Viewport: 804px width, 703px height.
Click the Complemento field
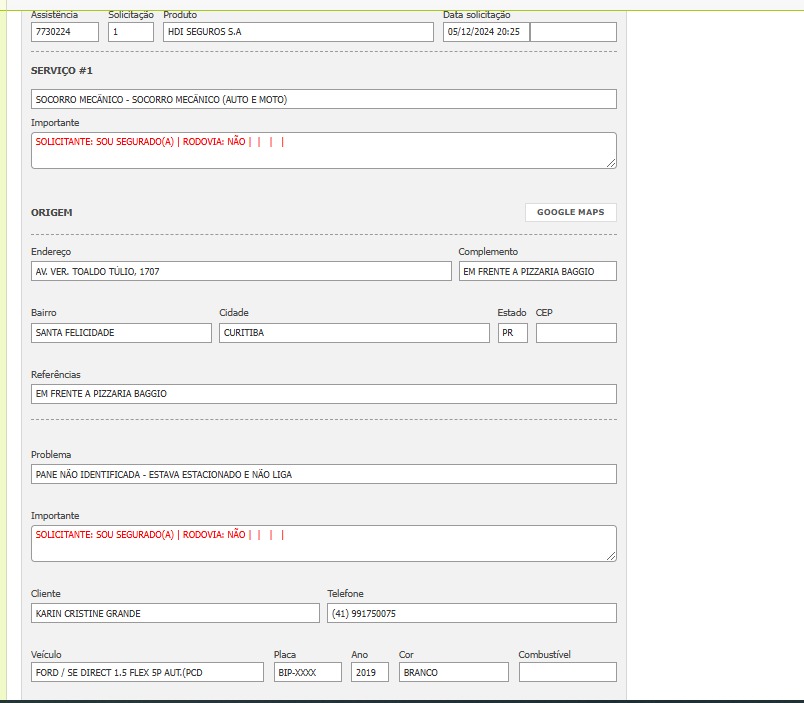(x=538, y=271)
